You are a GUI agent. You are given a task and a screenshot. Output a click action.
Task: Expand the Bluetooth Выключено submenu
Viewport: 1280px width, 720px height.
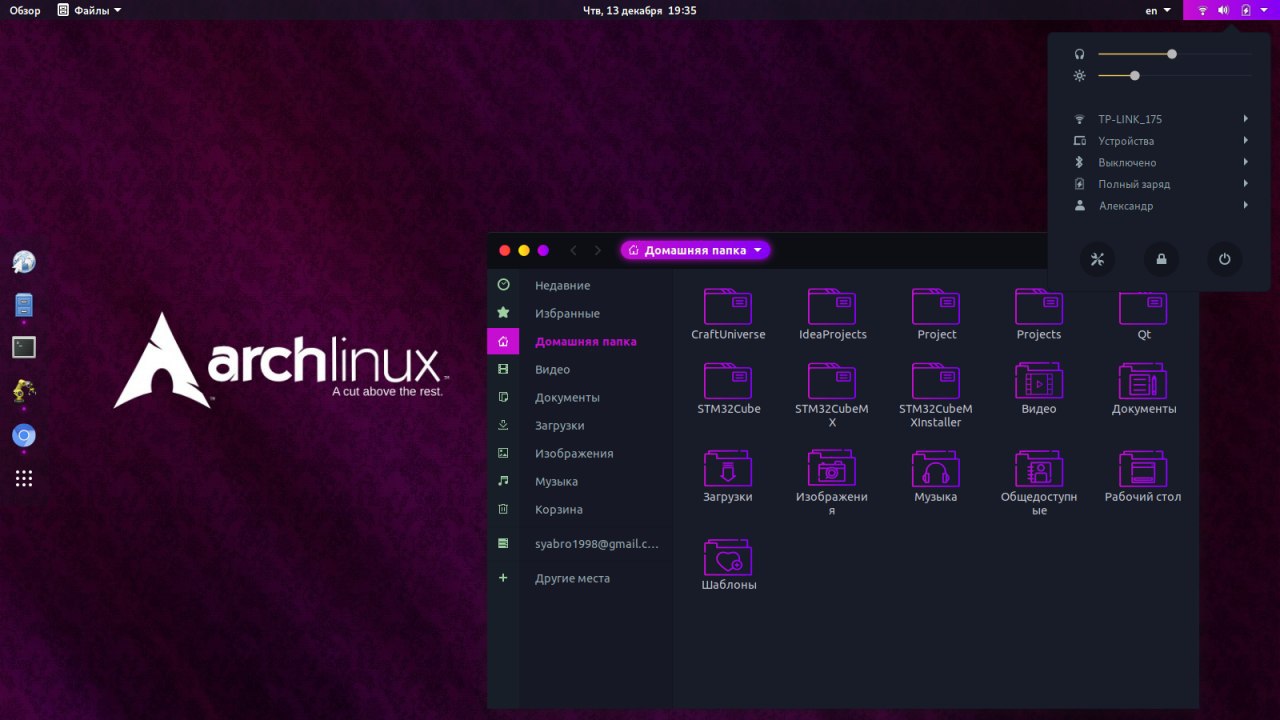click(x=1160, y=162)
